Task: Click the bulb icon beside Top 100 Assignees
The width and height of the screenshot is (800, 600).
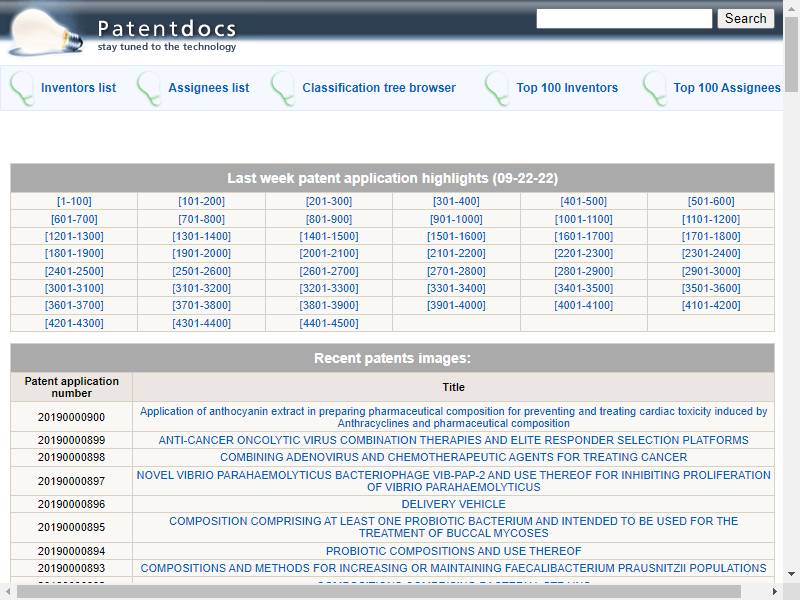Action: (655, 88)
